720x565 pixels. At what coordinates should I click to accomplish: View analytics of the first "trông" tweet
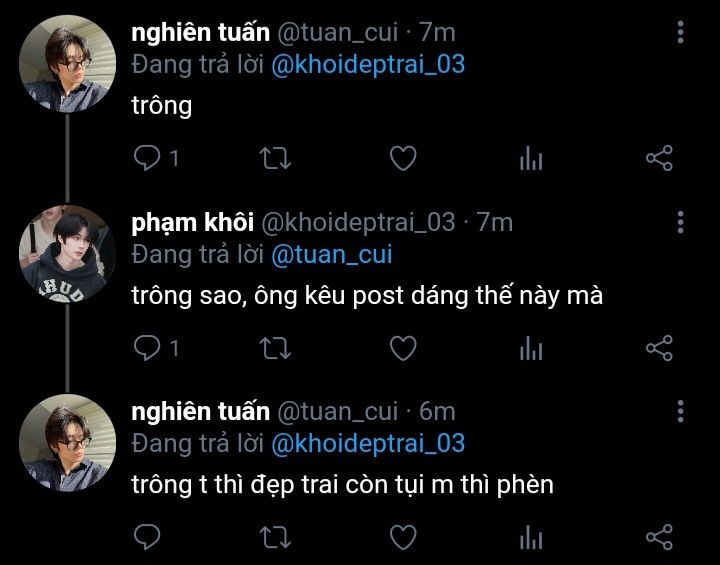pos(531,158)
